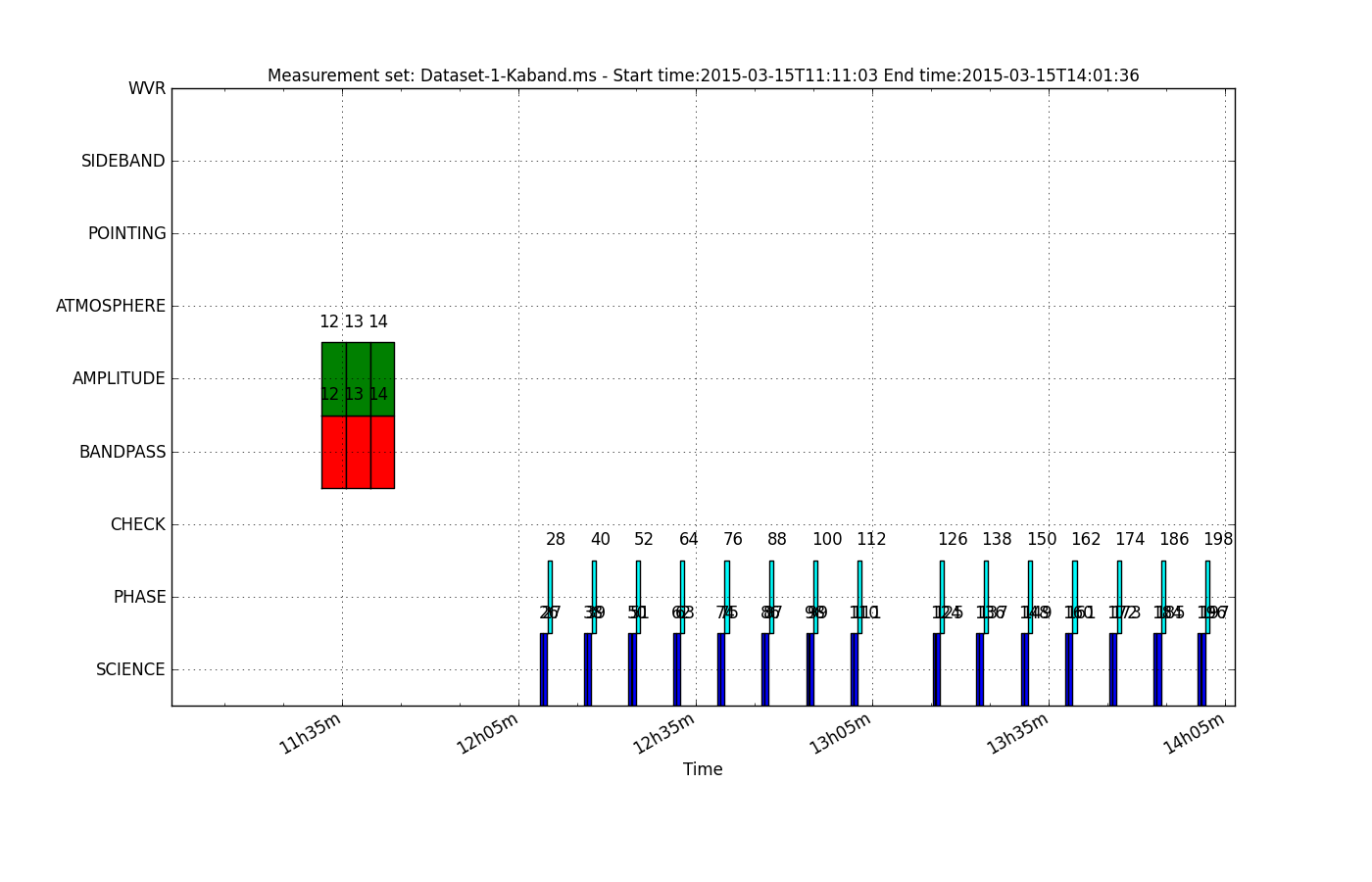Select the cyan PHASE bar labeled 198
The height and width of the screenshot is (882, 1372).
[1207, 596]
